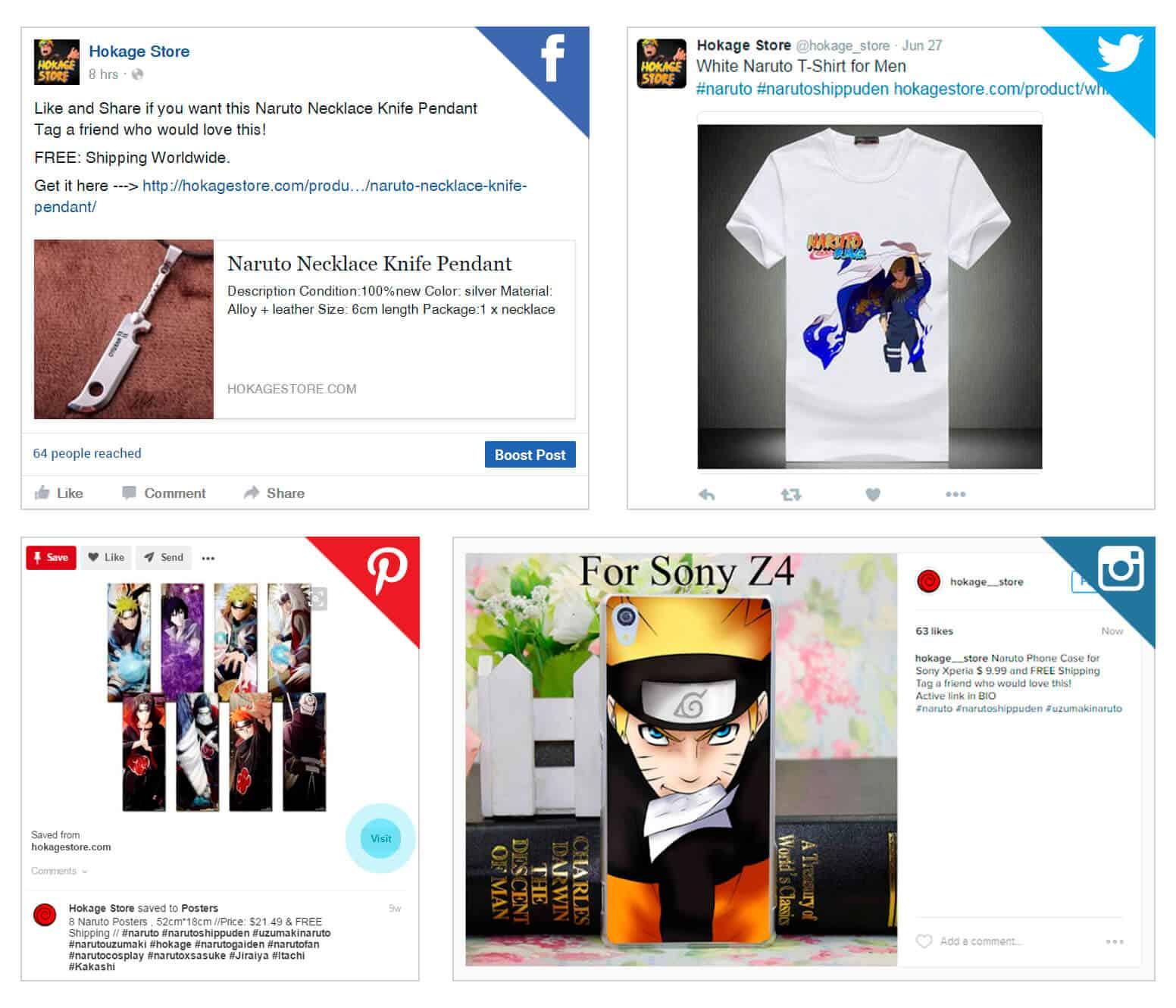Open Instagram comment three-dot options
The image size is (1176, 1008).
coord(1115,941)
